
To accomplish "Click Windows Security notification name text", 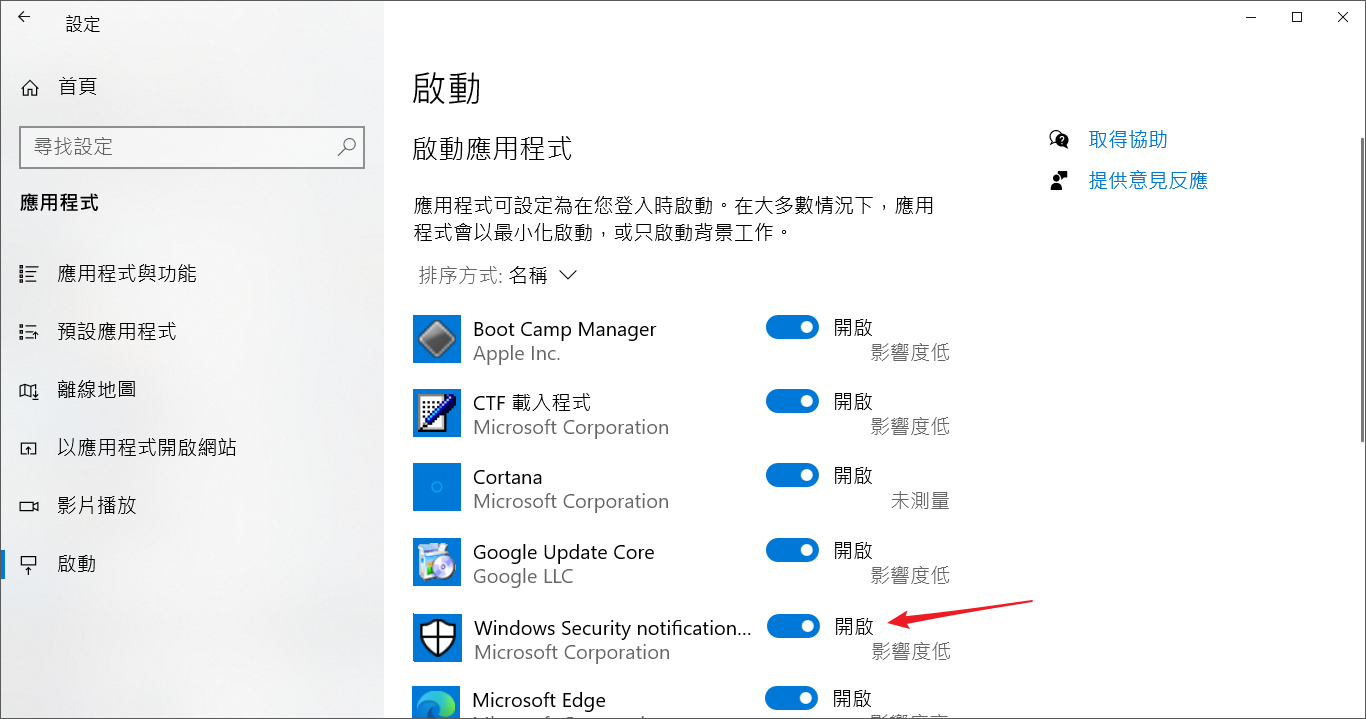I will pyautogui.click(x=612, y=628).
